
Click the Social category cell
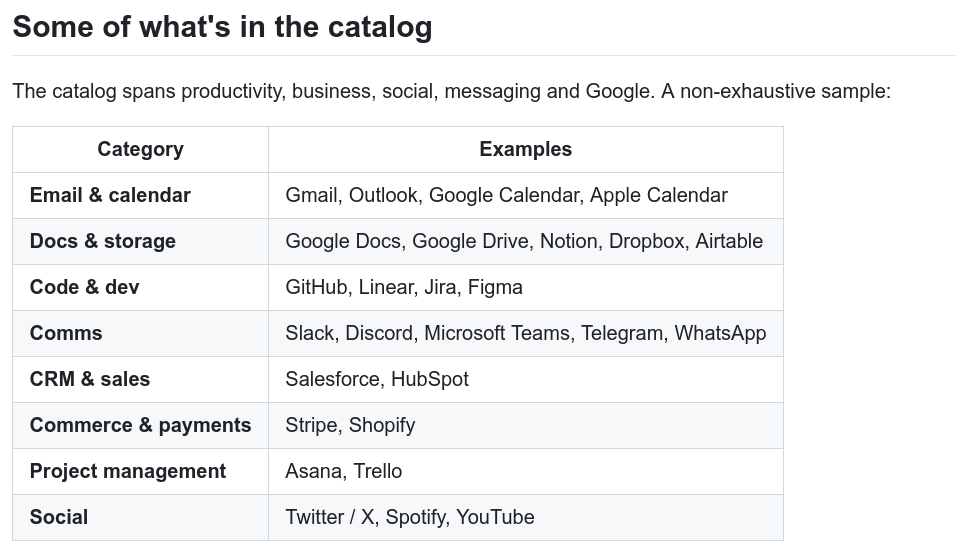[140, 518]
